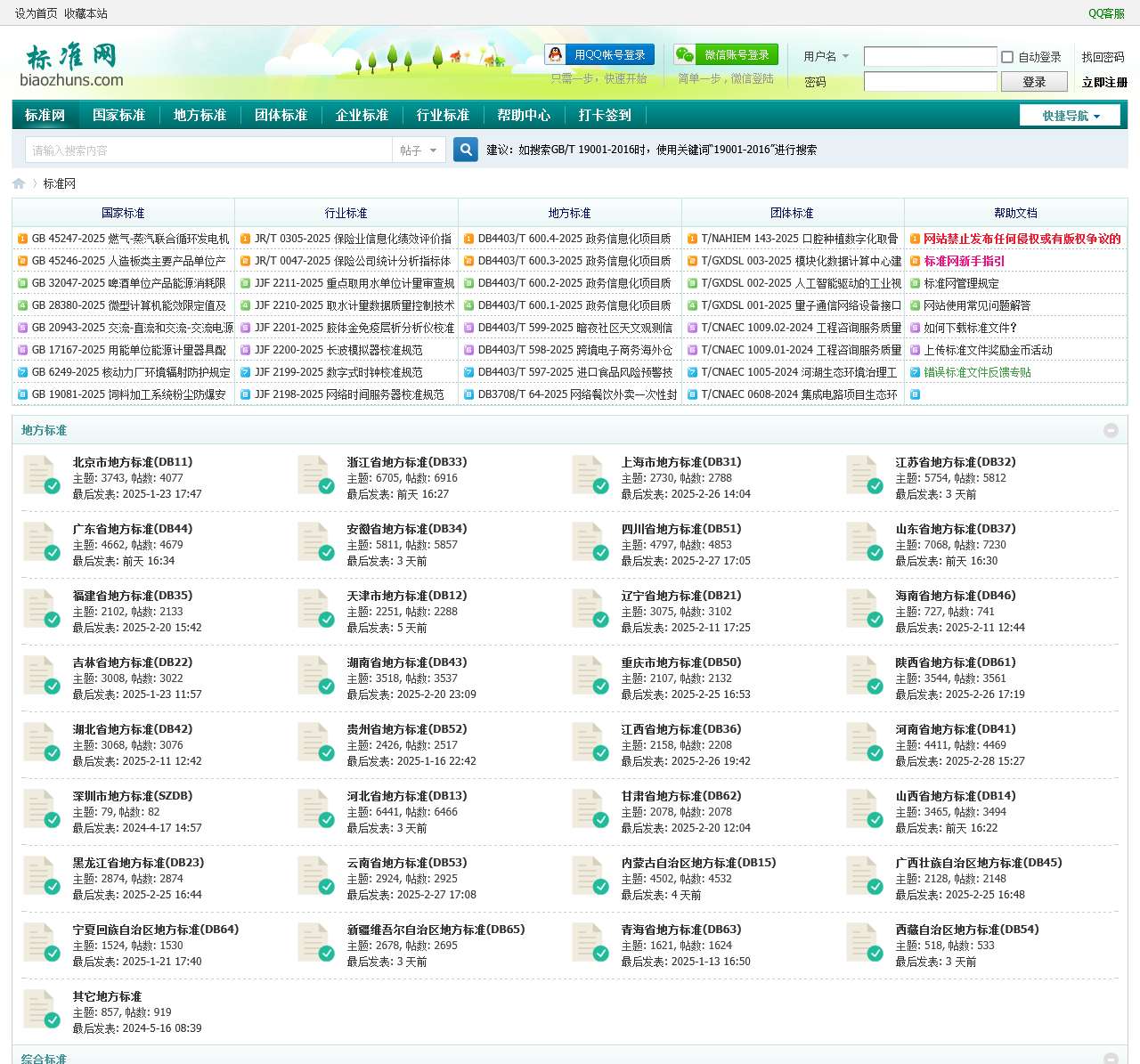The width and height of the screenshot is (1140, 1064).
Task: Open the 找回密码 password recovery link
Action: [1103, 57]
